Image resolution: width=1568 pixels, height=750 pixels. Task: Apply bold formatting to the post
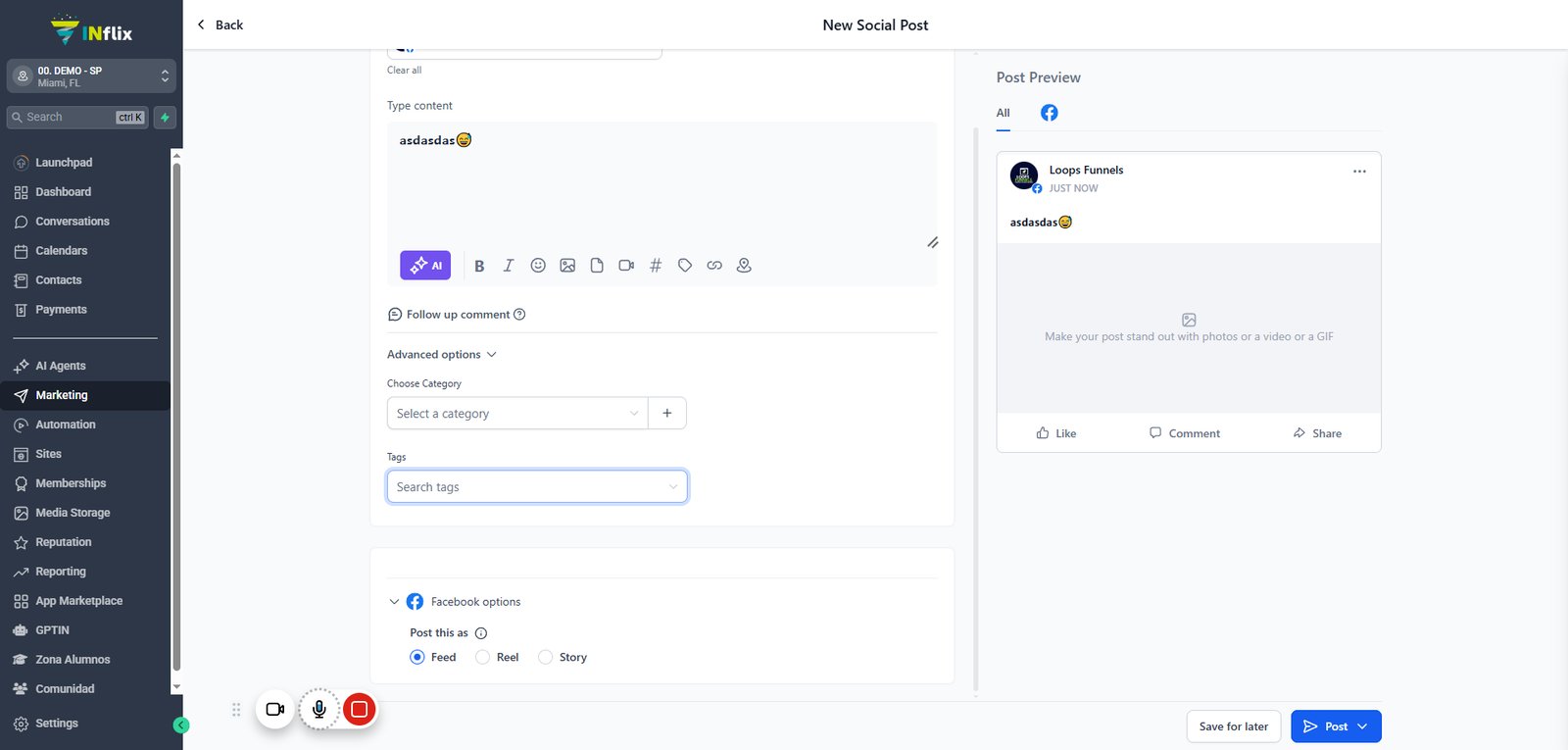click(479, 266)
